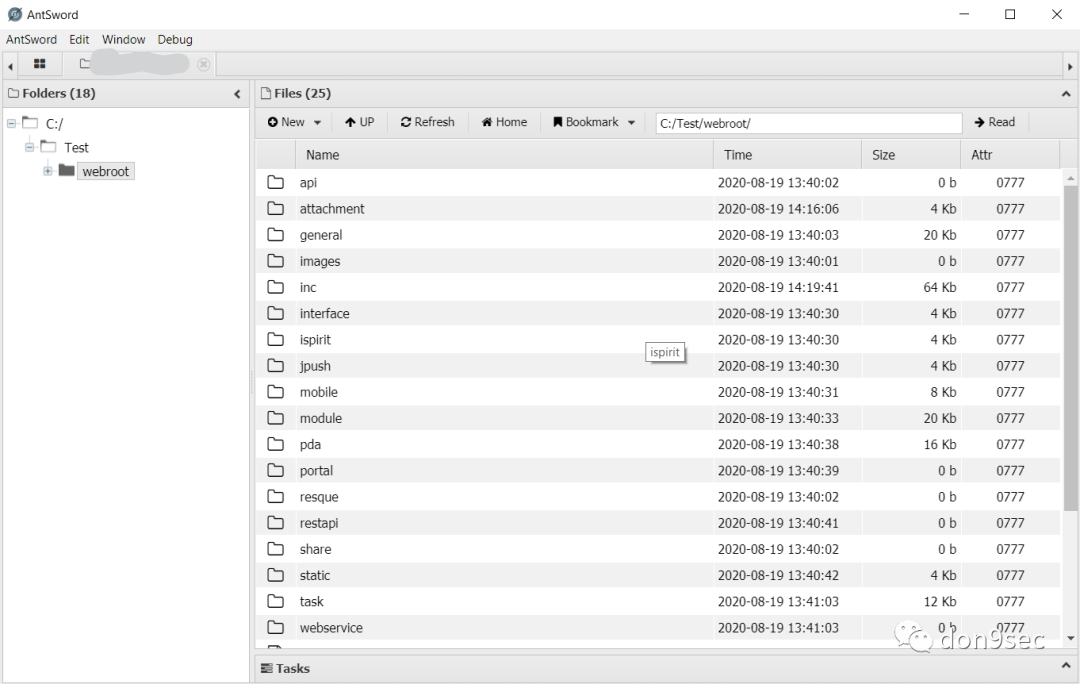This screenshot has width=1080, height=684.
Task: Select the task folder icon
Action: (276, 601)
